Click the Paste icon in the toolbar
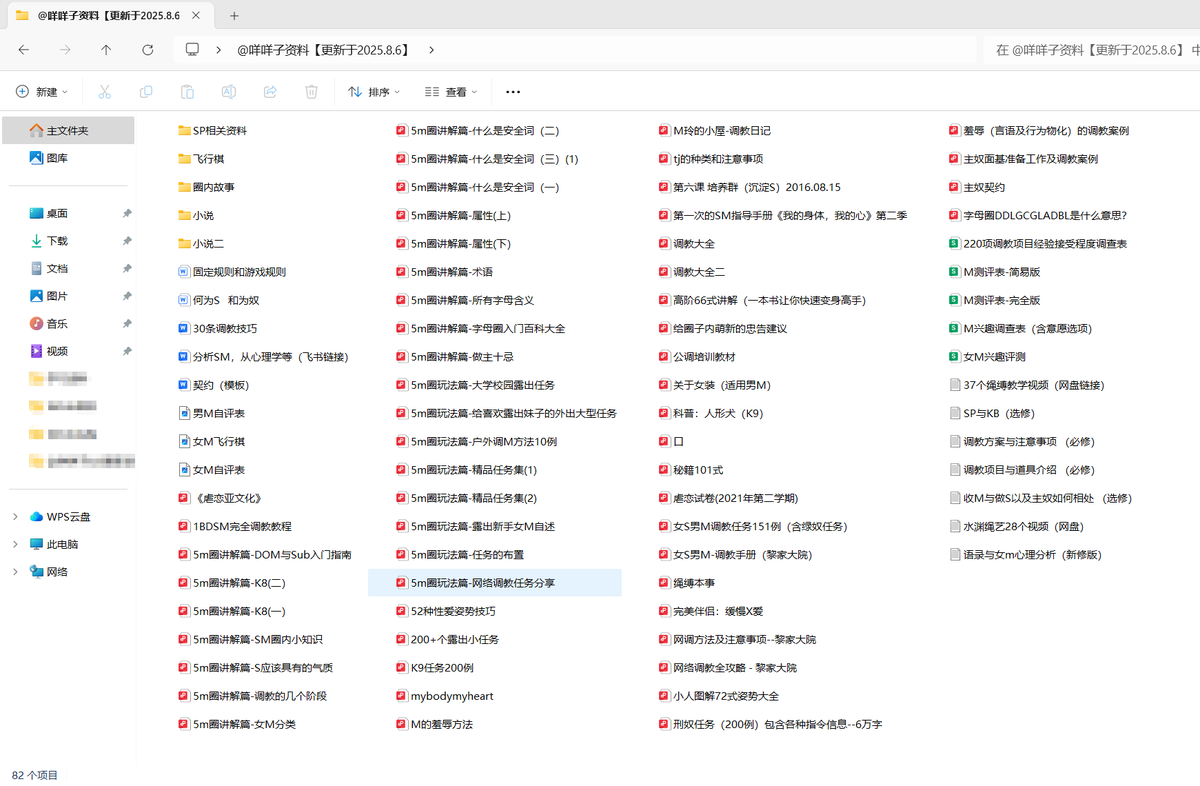 point(187,91)
